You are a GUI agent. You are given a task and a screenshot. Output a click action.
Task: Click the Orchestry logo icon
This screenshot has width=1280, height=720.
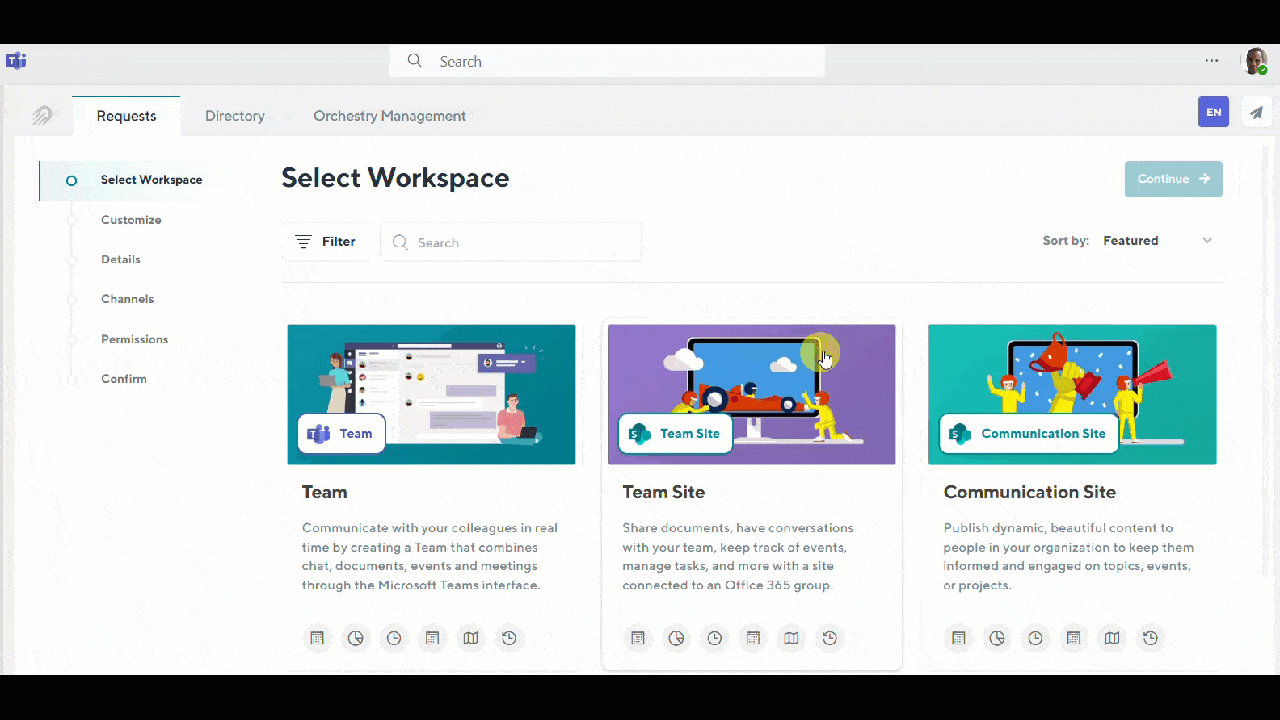click(x=42, y=116)
